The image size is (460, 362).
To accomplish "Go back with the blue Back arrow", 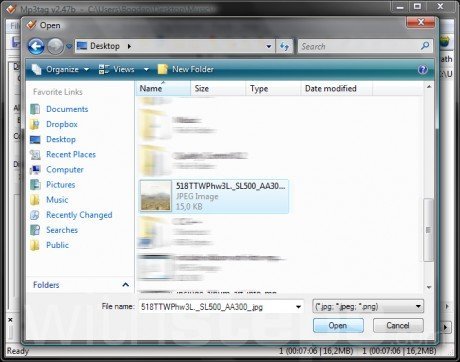I will point(36,46).
